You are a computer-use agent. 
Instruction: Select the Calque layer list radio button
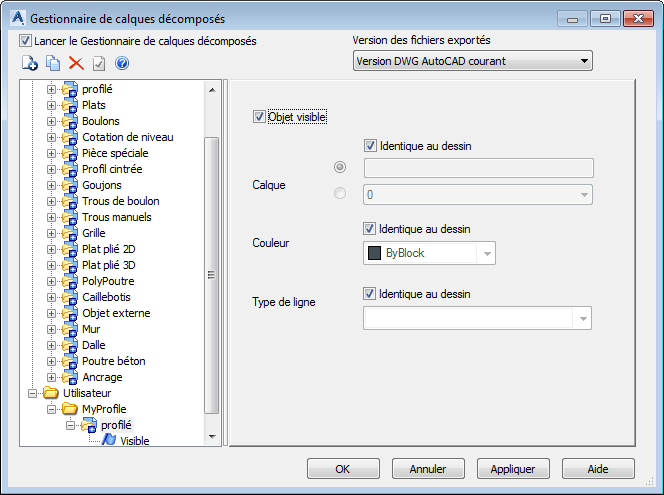[x=340, y=194]
